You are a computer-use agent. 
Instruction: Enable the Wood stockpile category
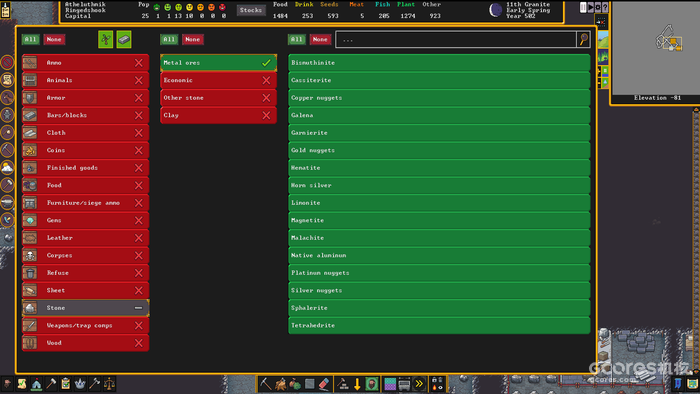pyautogui.click(x=85, y=343)
